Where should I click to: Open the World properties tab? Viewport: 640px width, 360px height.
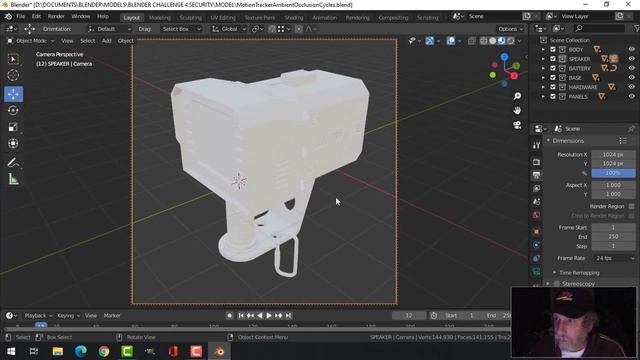click(536, 215)
